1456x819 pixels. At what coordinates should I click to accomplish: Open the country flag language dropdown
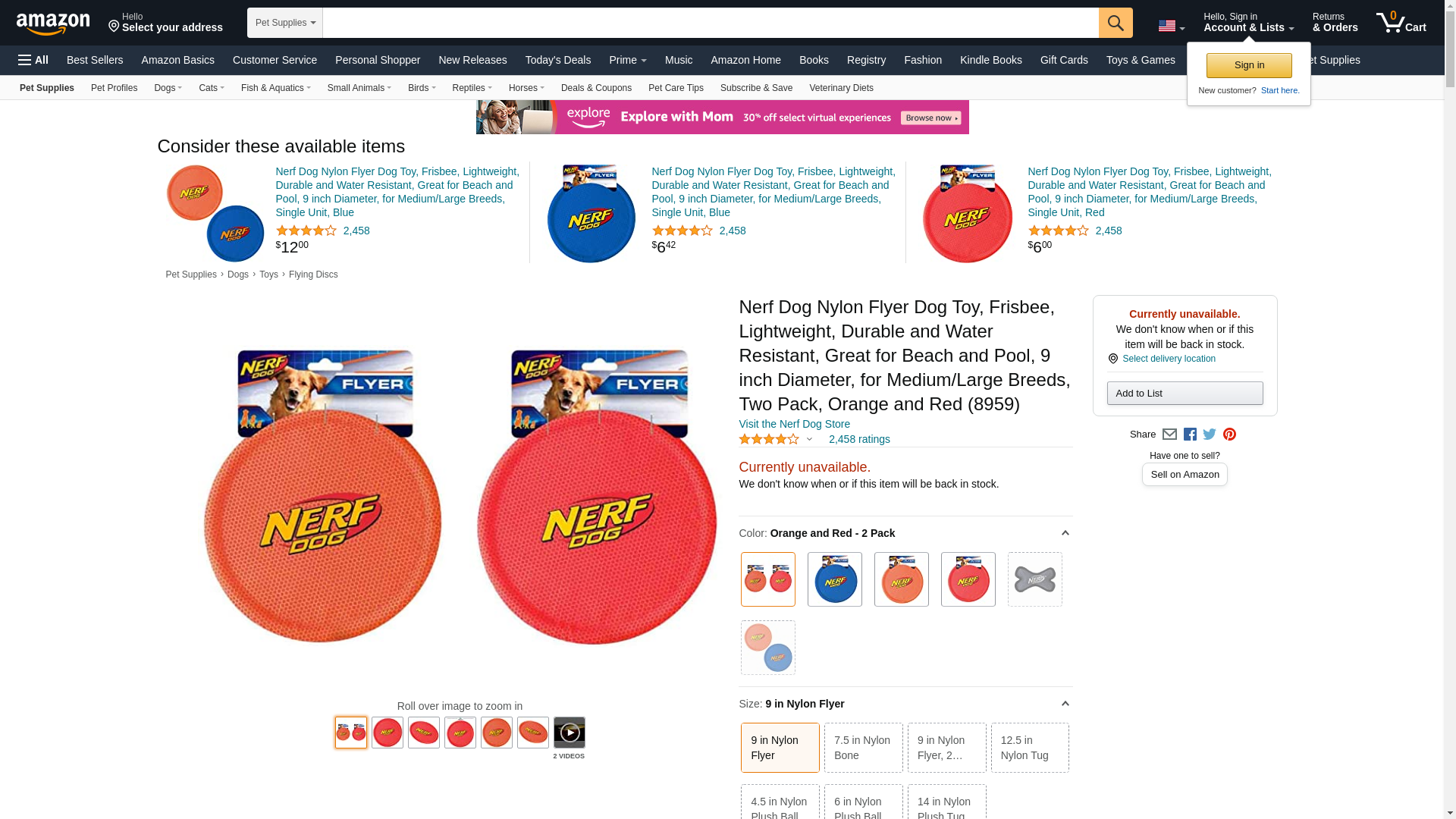point(1171,27)
